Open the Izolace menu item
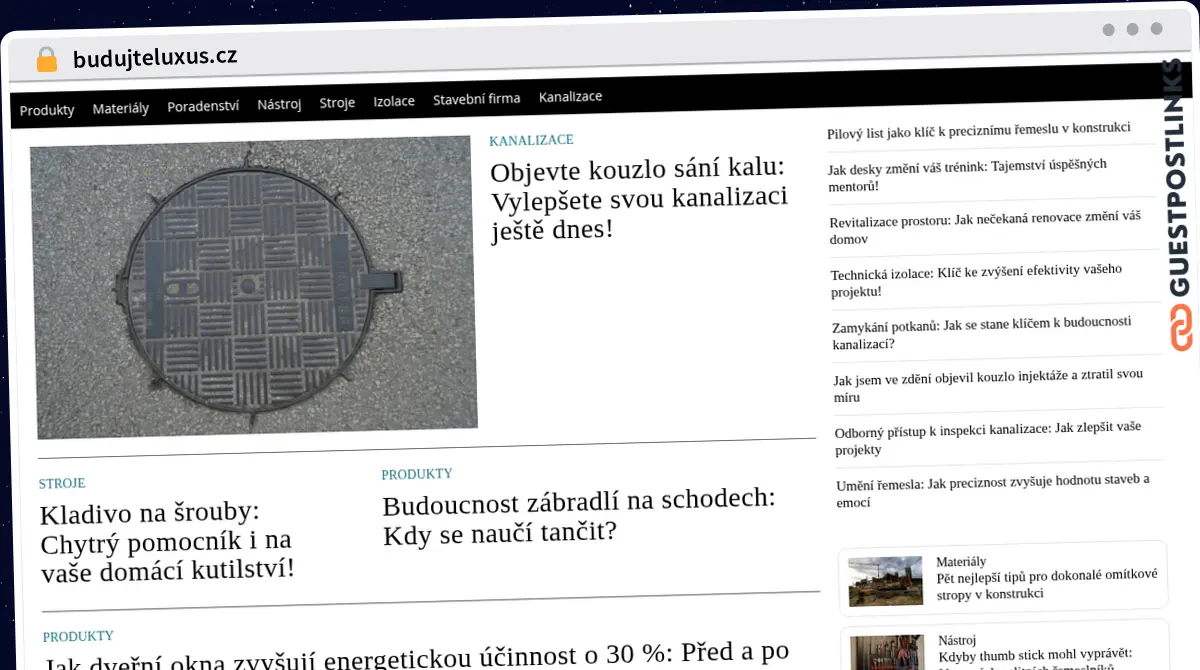 coord(394,101)
